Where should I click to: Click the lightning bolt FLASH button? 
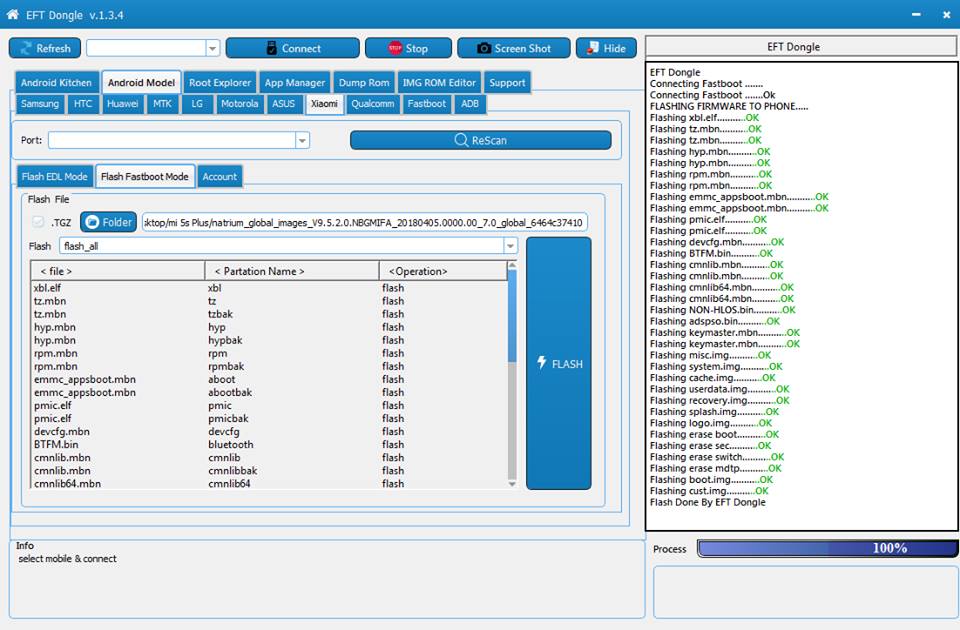point(558,363)
